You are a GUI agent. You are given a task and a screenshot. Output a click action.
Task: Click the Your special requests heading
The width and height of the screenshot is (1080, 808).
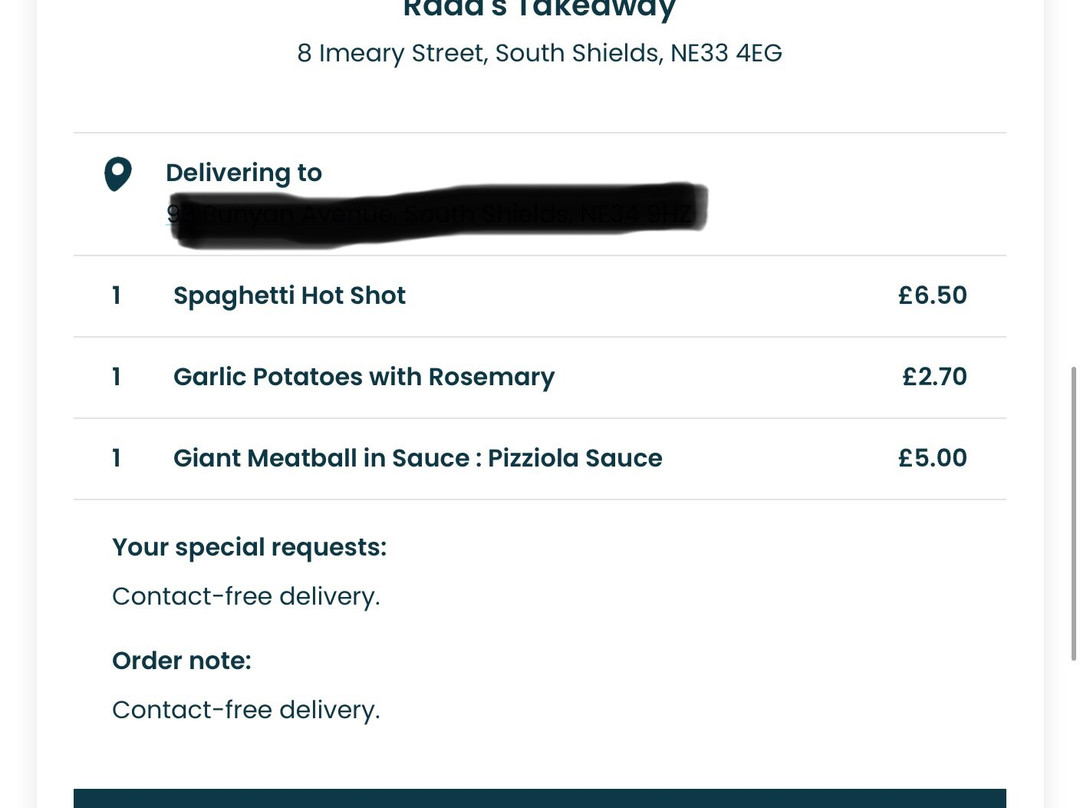(x=249, y=547)
